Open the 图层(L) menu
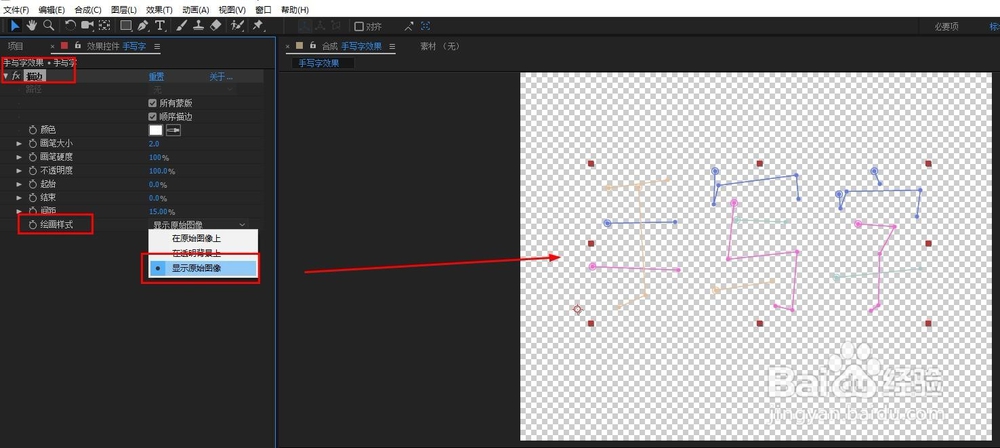1000x448 pixels. 124,10
